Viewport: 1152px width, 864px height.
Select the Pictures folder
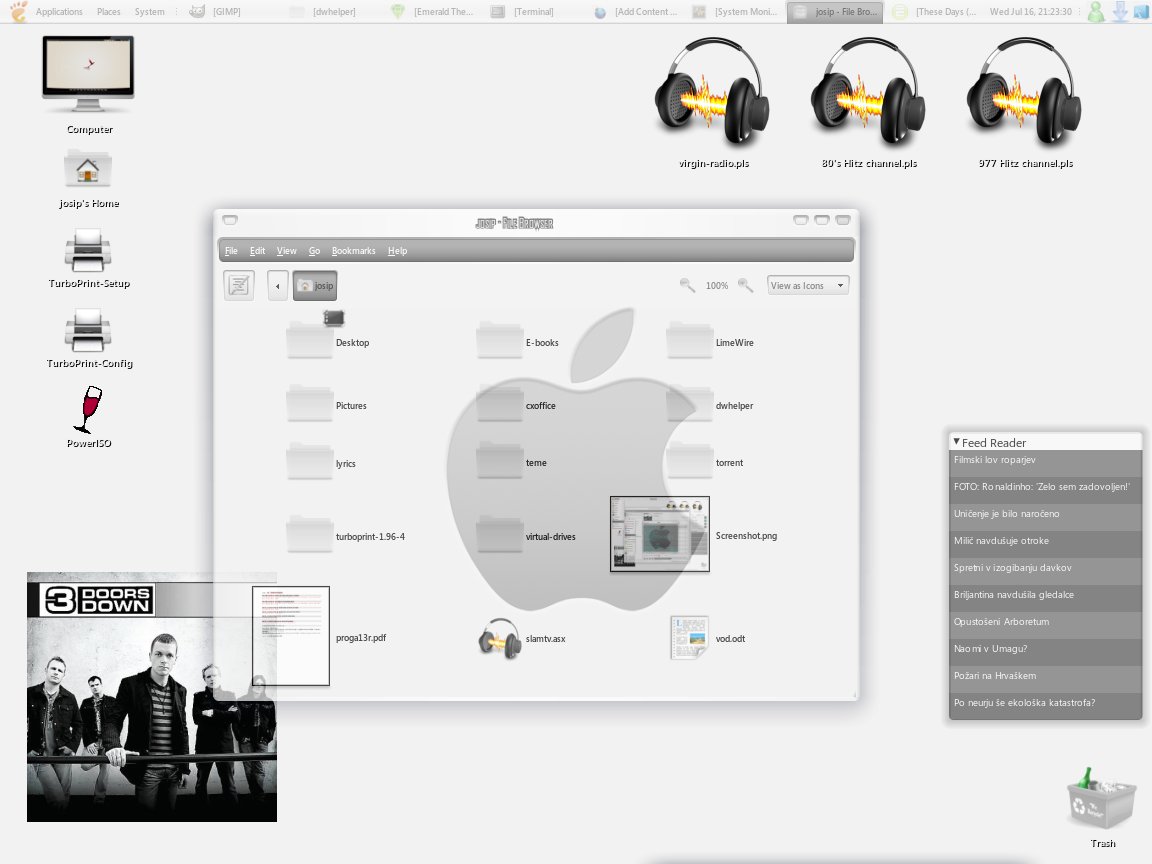309,403
